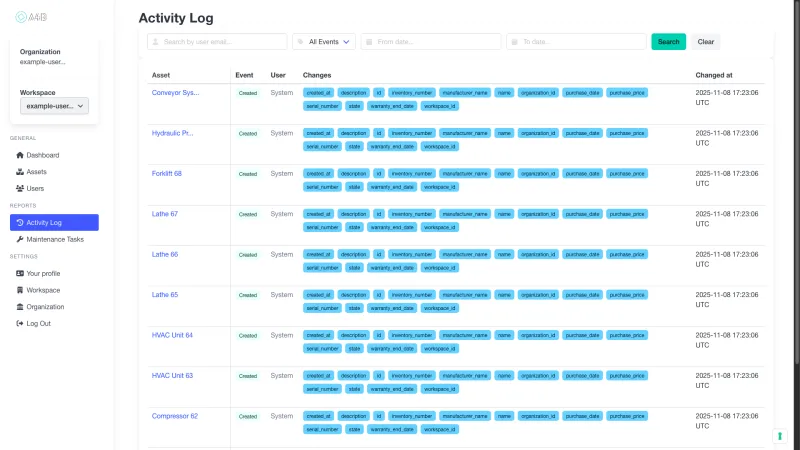Open the HVAC Unit 63 asset link

tap(172, 376)
